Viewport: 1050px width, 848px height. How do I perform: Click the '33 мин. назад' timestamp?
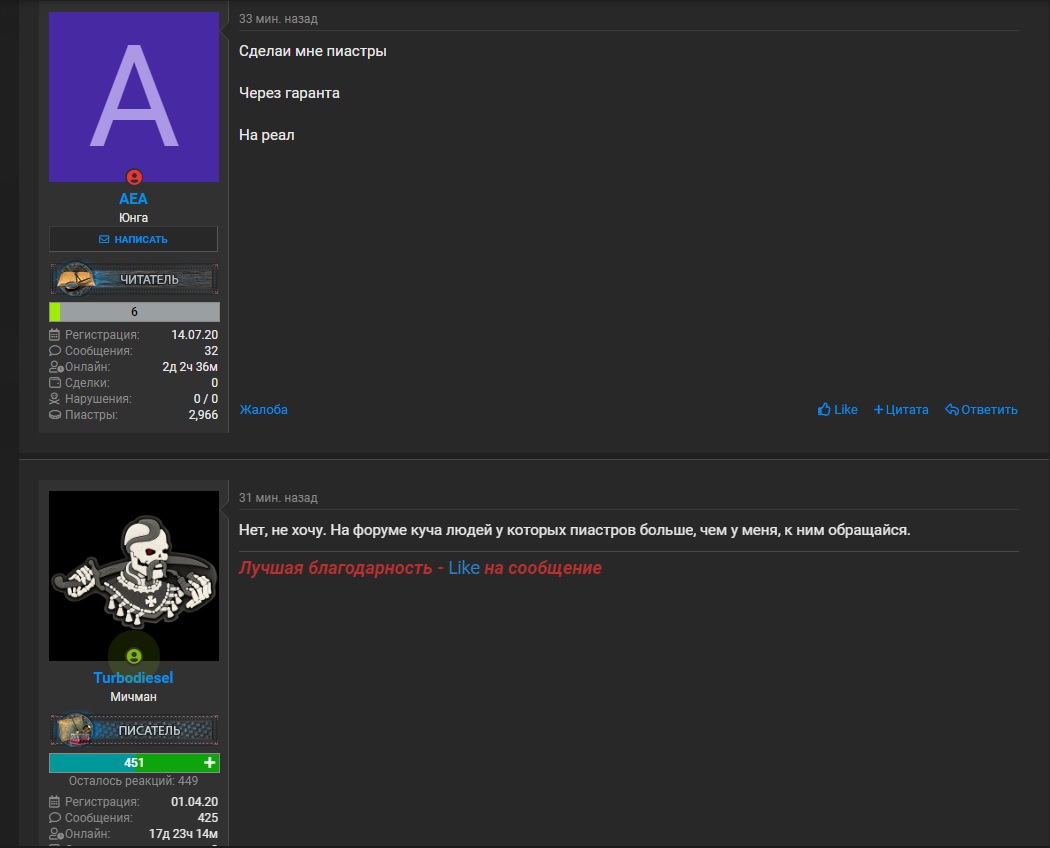click(278, 19)
